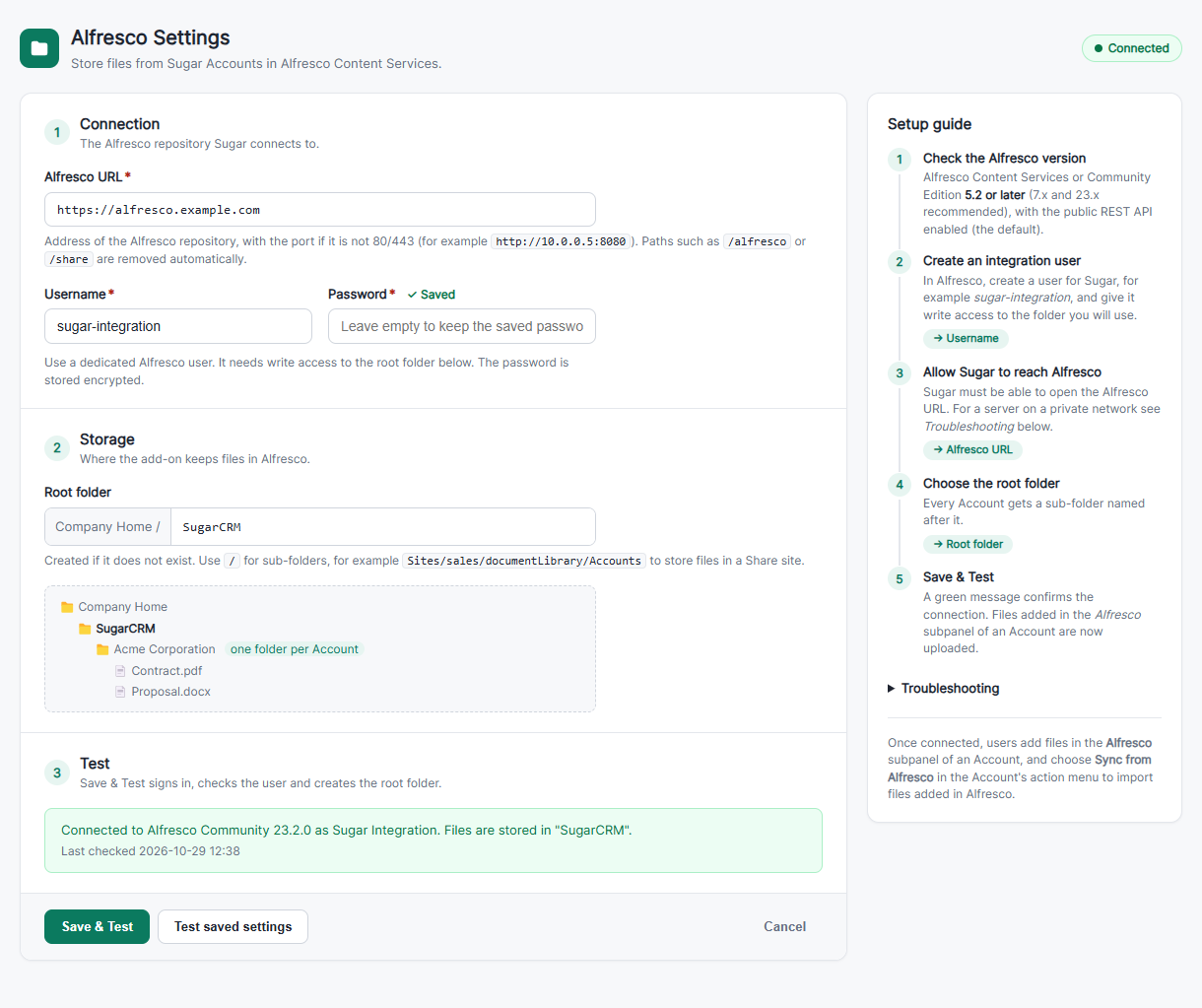Click 'Save & Test' guide step title

[959, 577]
